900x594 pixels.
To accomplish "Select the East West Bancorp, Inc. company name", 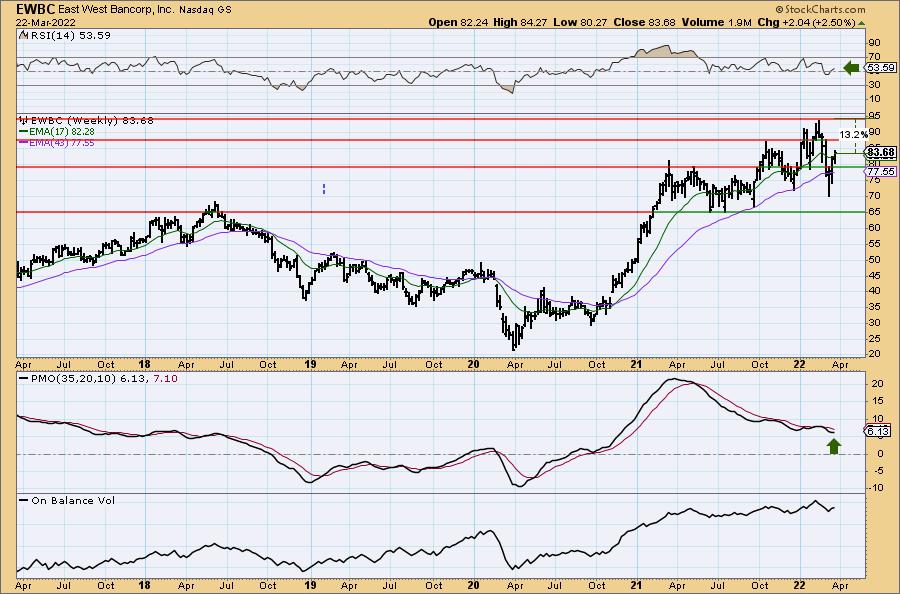I will pyautogui.click(x=115, y=10).
